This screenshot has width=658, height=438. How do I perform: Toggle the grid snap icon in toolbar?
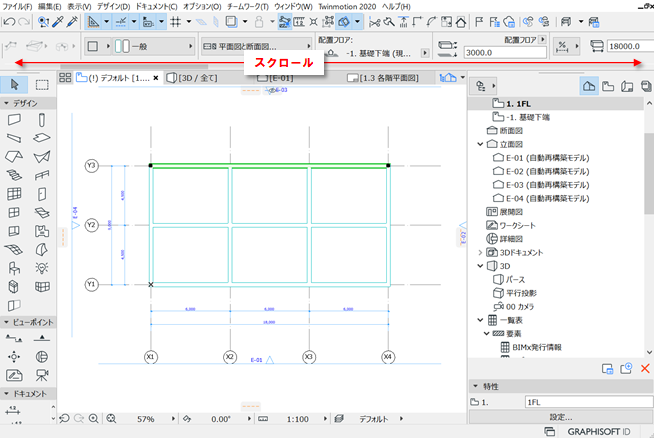point(175,22)
